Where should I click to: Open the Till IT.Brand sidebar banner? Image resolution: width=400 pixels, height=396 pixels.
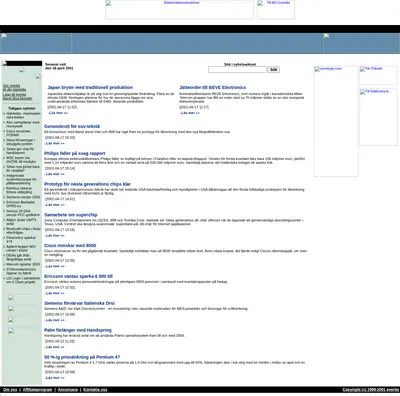pos(378,75)
